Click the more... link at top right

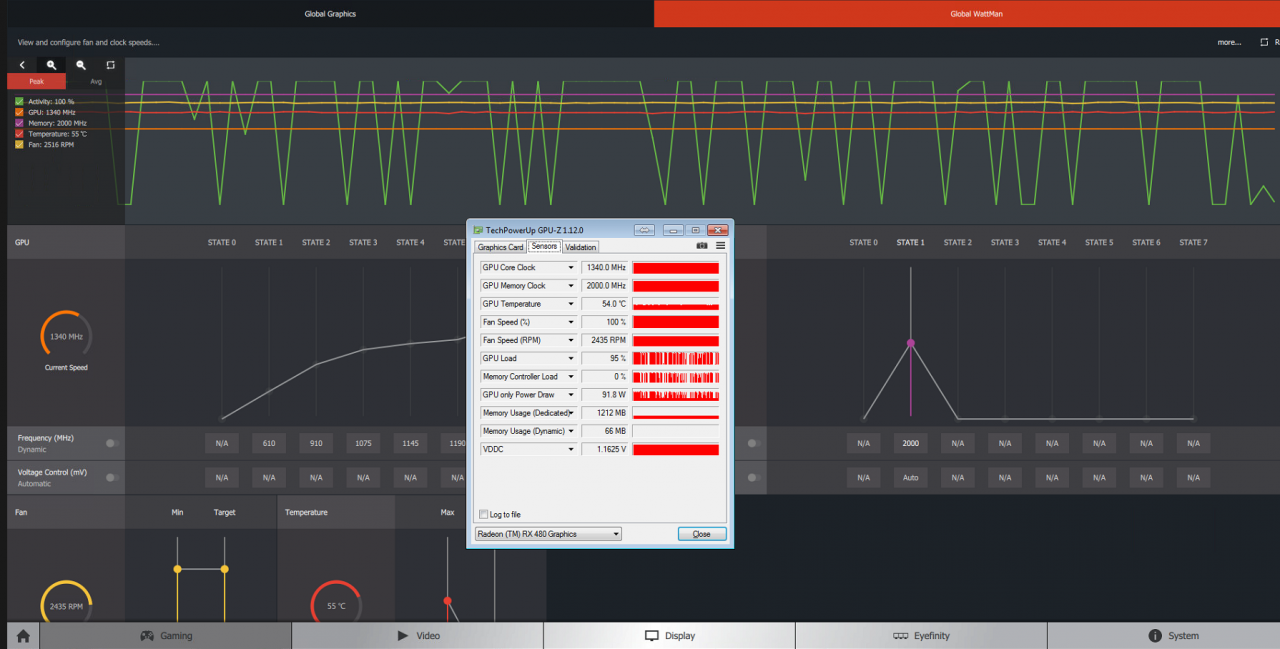pyautogui.click(x=1230, y=42)
